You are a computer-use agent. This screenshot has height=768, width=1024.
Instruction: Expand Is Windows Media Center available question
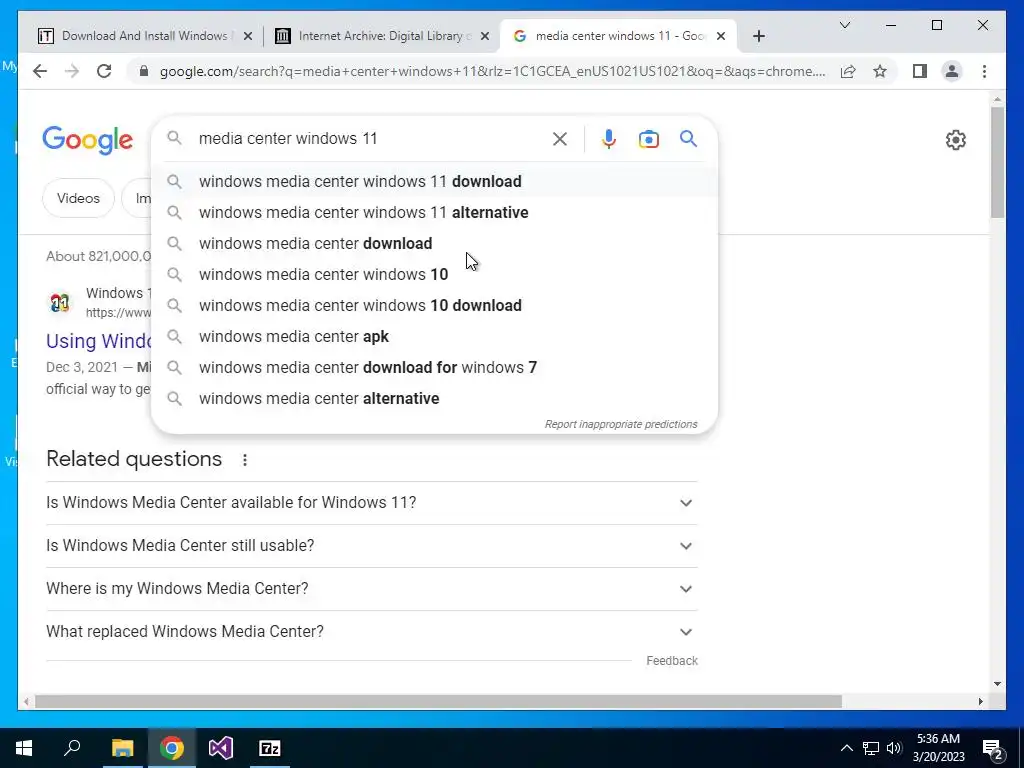pyautogui.click(x=372, y=503)
